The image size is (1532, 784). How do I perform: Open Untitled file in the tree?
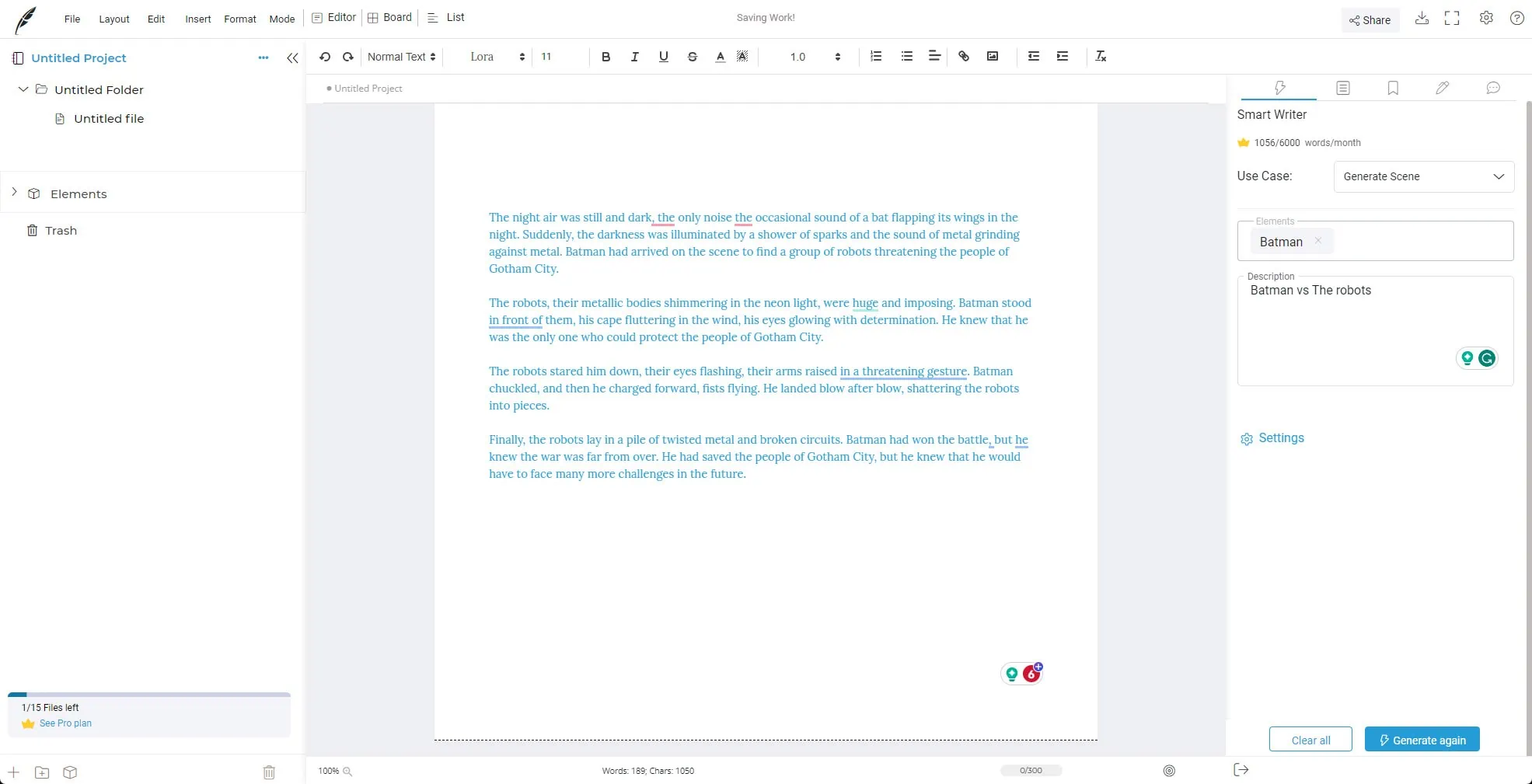tap(109, 119)
